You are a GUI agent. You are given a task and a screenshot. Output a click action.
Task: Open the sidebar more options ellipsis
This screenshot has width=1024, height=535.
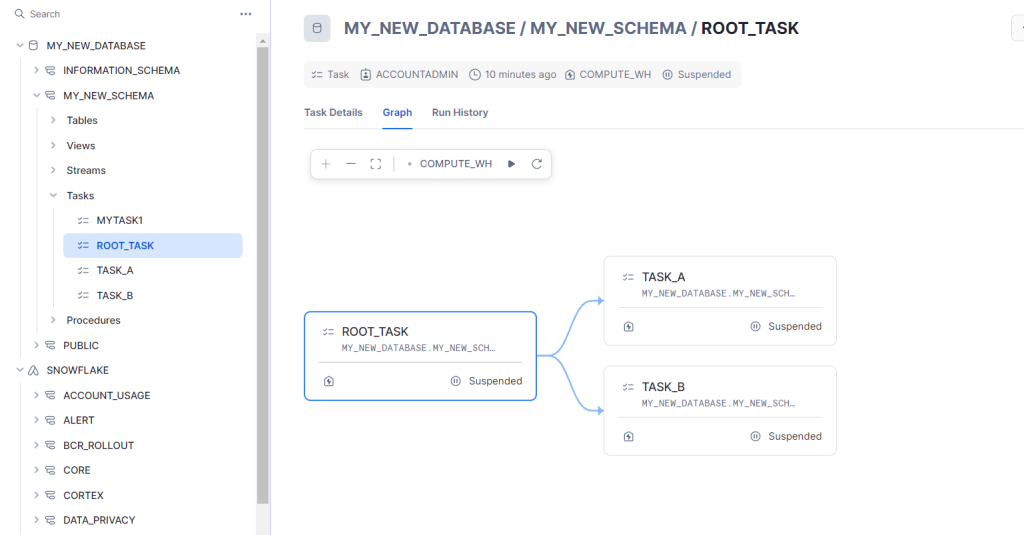(x=246, y=14)
